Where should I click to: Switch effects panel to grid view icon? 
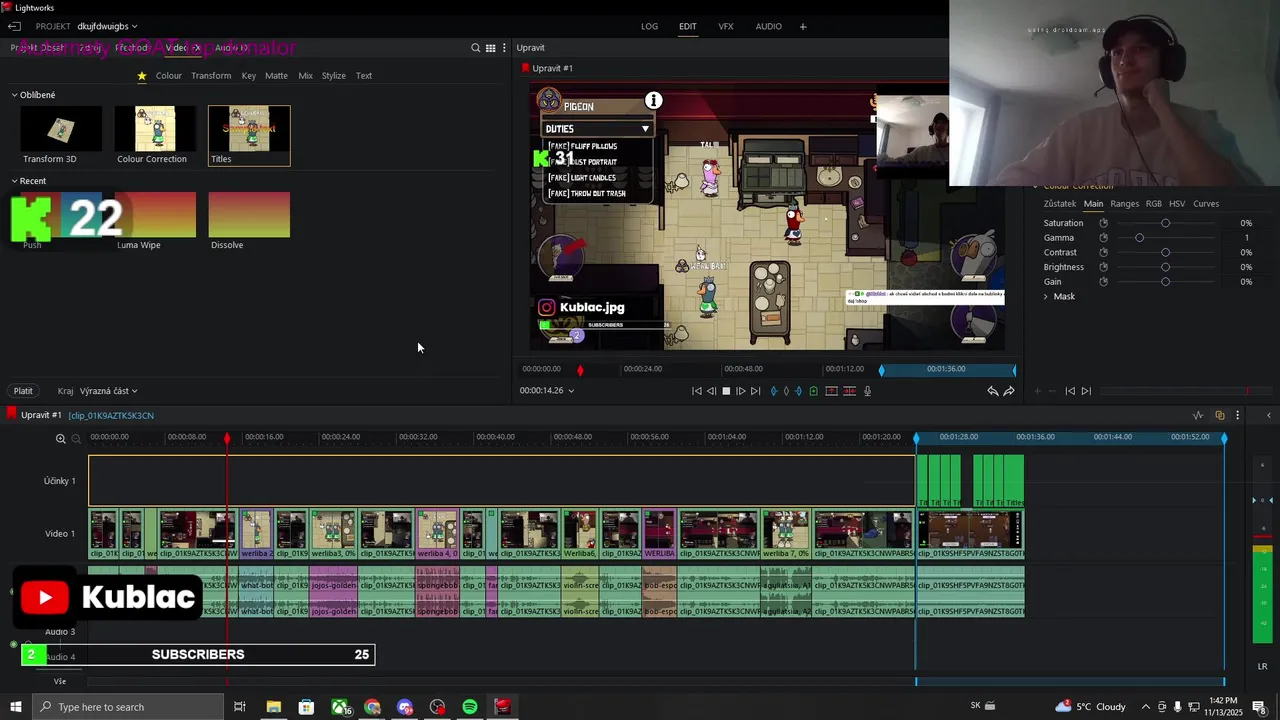490,48
